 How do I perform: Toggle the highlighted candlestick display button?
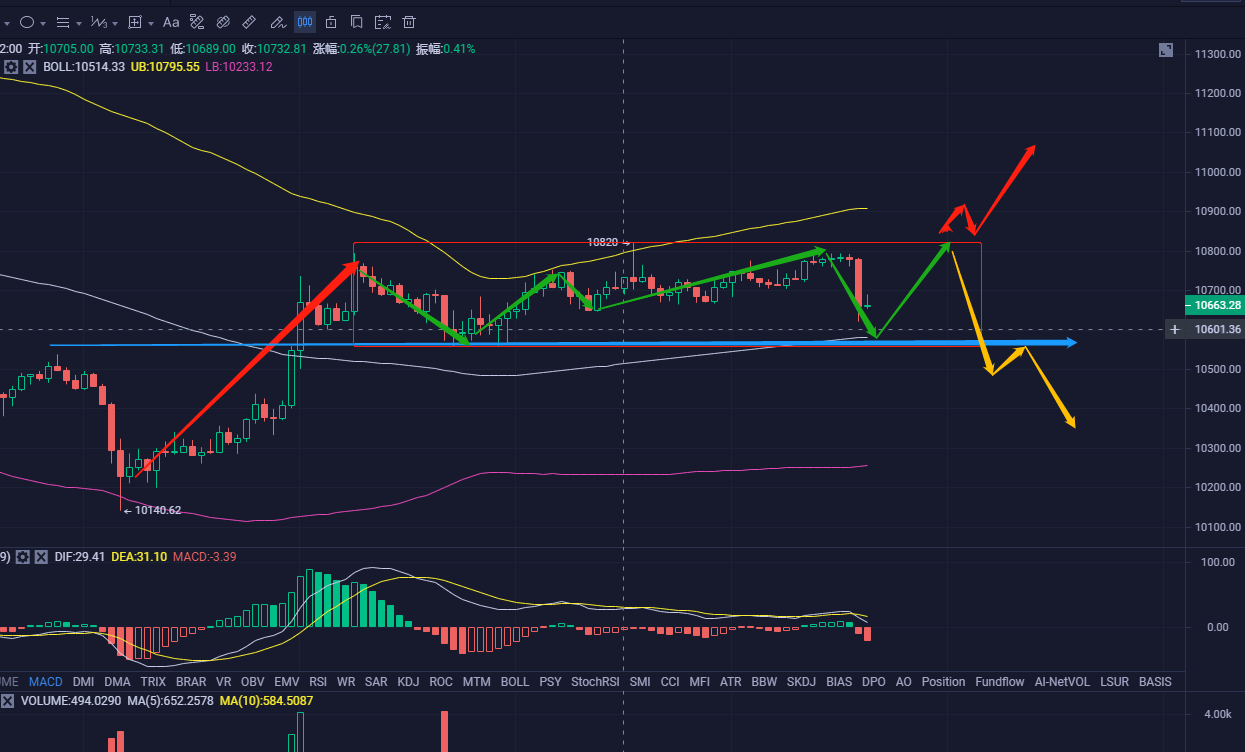(x=304, y=22)
